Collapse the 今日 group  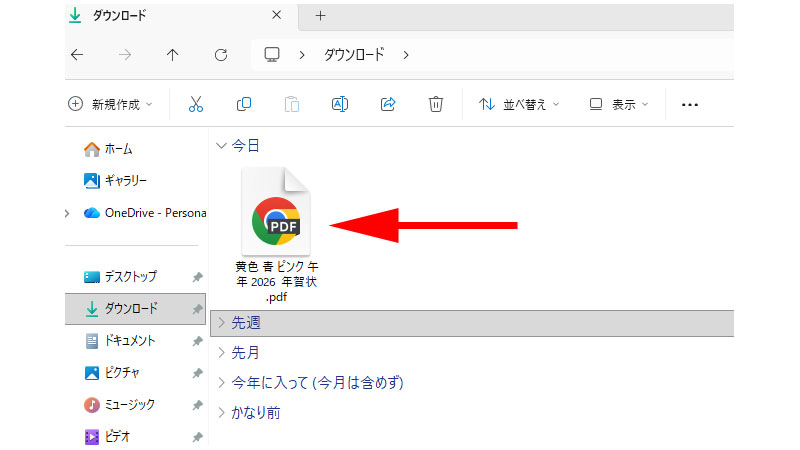tap(221, 146)
